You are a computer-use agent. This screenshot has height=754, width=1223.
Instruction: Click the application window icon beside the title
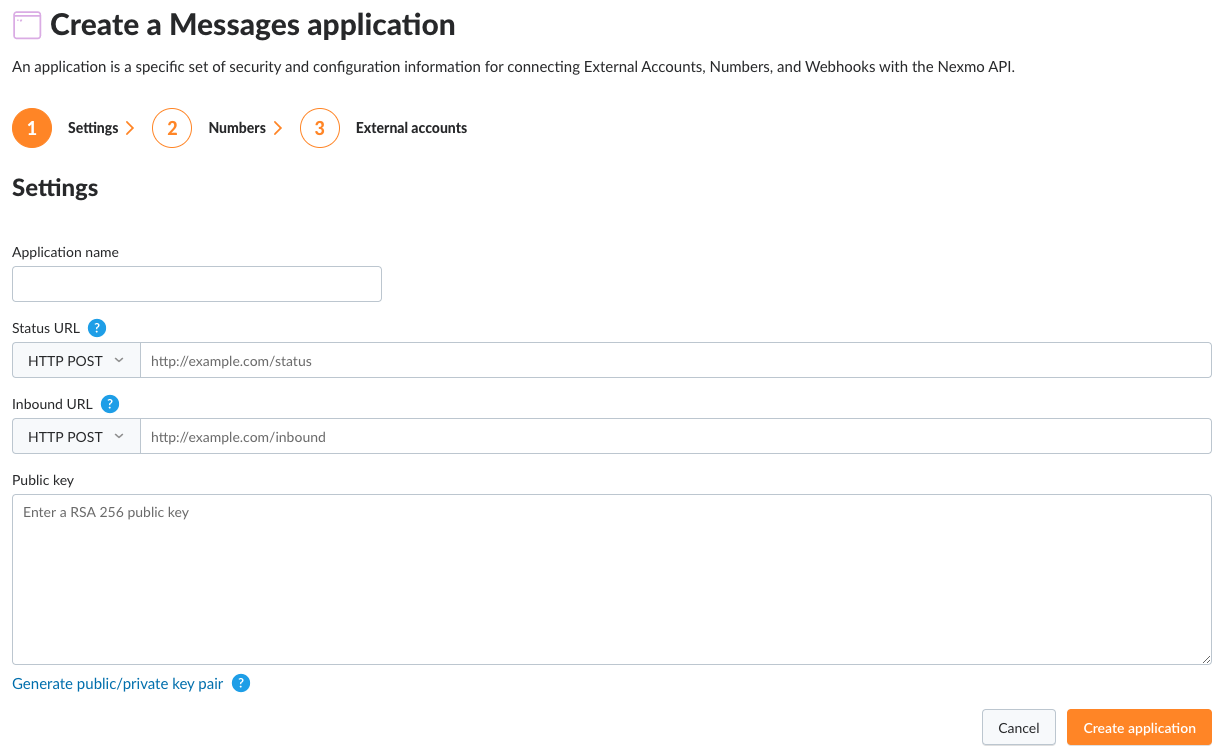pos(27,25)
